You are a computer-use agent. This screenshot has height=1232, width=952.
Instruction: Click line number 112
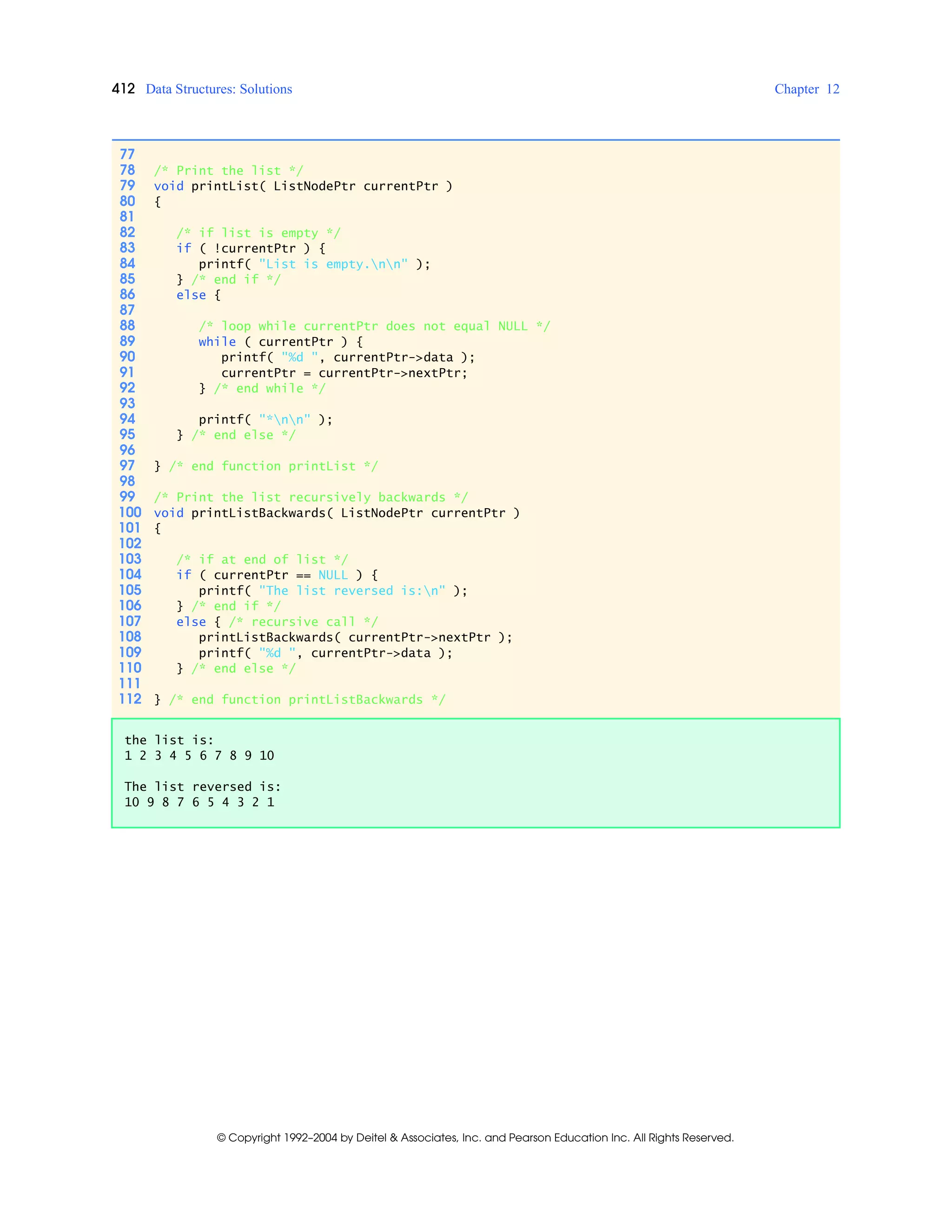click(x=130, y=699)
